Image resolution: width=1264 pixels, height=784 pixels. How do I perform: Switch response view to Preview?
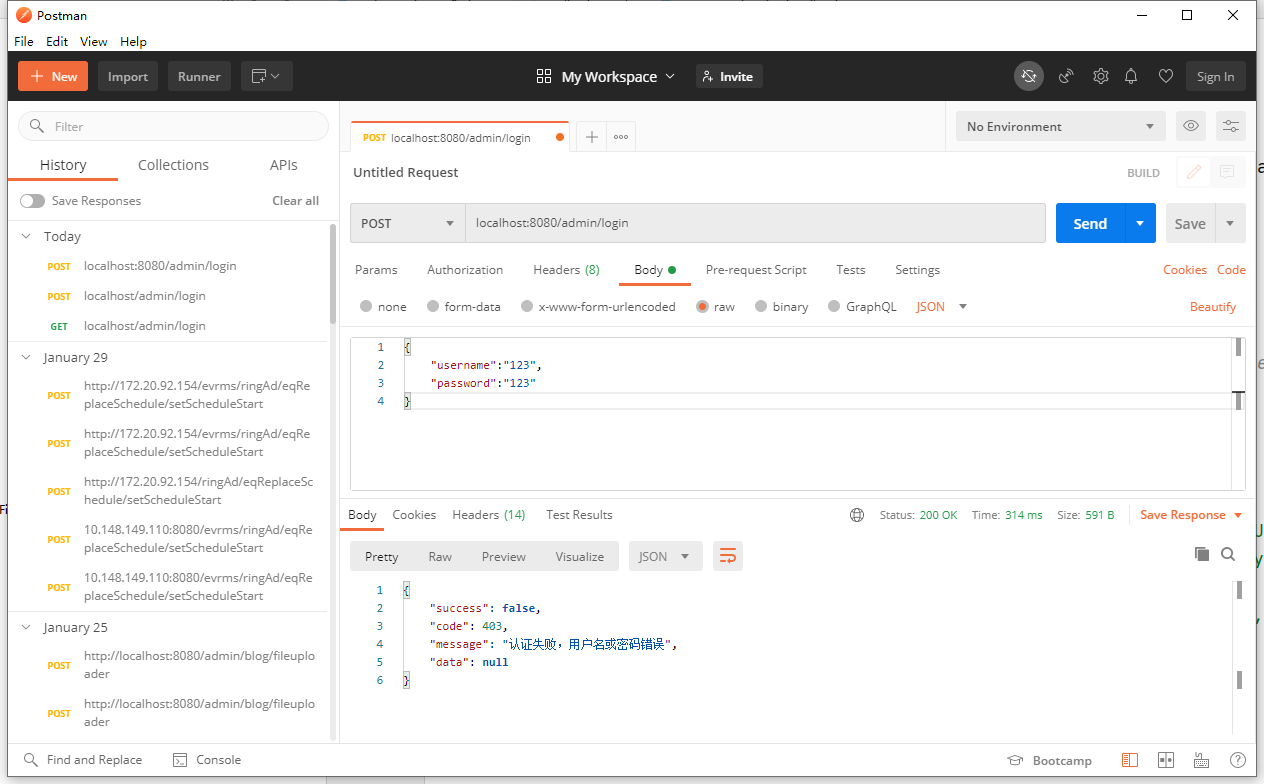click(x=504, y=556)
